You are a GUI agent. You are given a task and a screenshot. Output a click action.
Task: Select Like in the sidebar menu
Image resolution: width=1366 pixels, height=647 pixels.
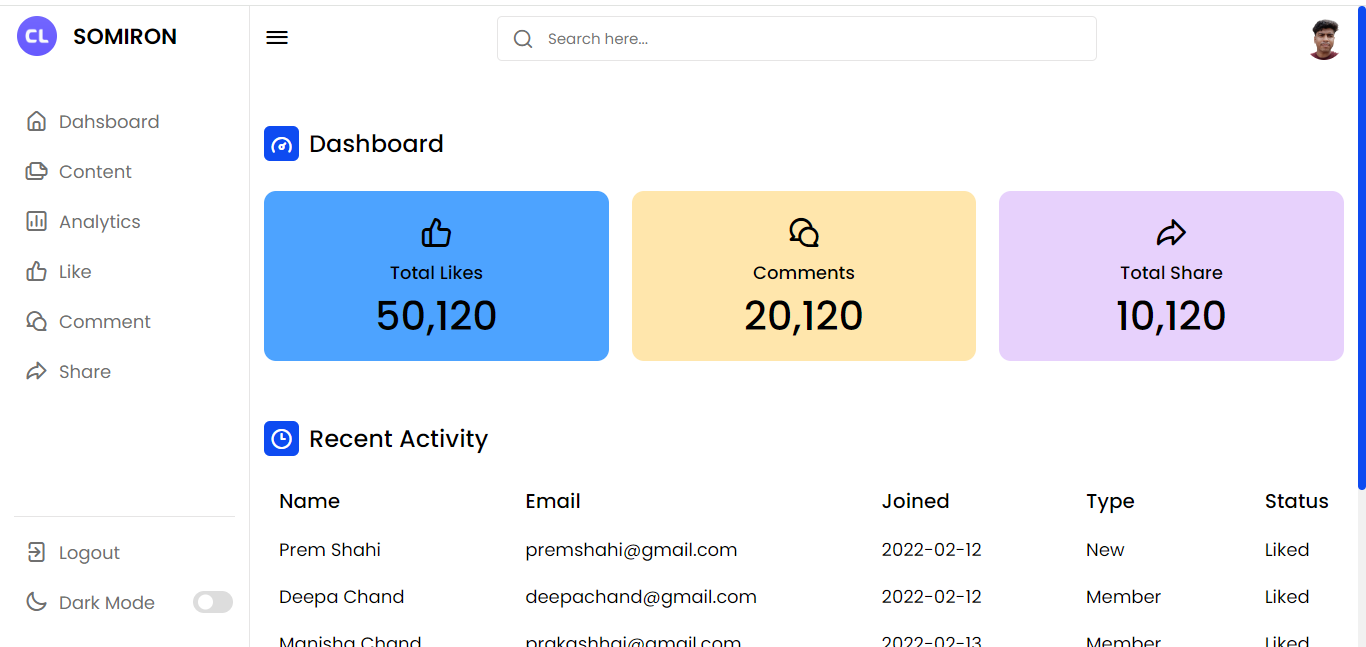74,272
